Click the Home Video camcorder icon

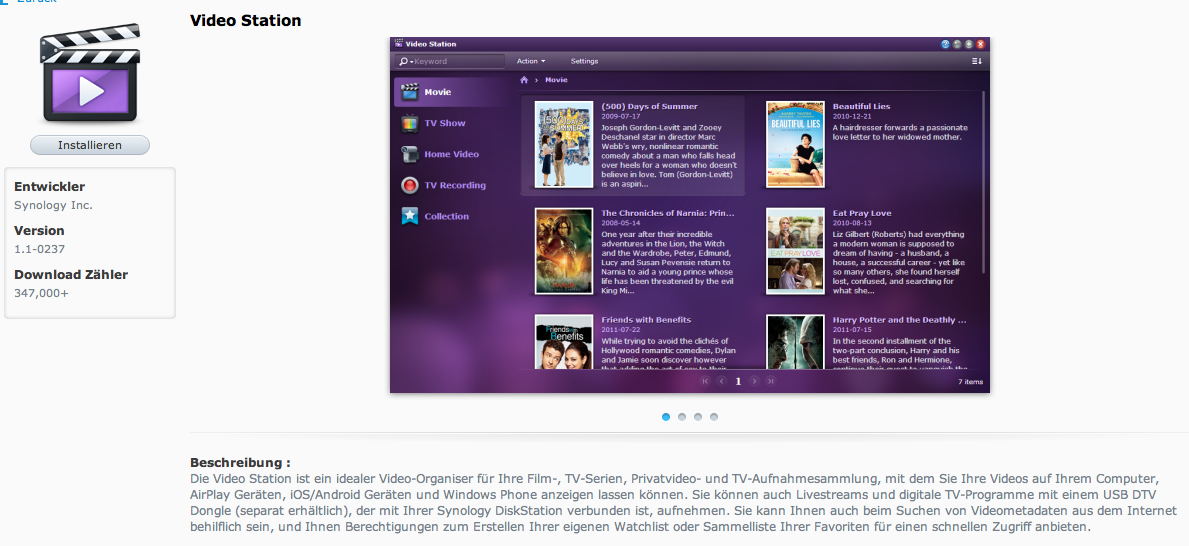point(409,154)
